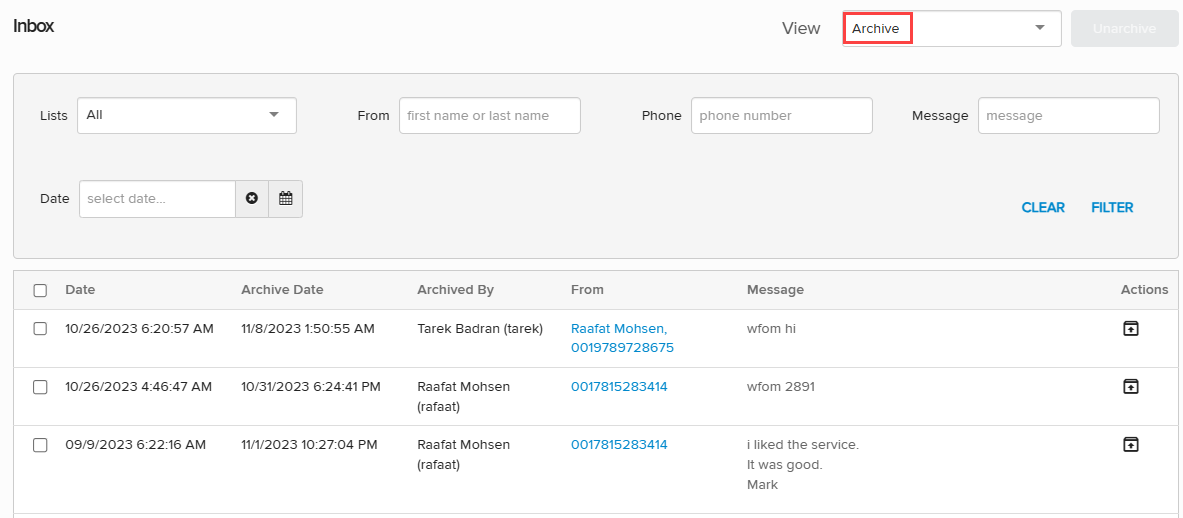Click the disabled Unarchive button
This screenshot has height=518, width=1183.
pos(1124,29)
